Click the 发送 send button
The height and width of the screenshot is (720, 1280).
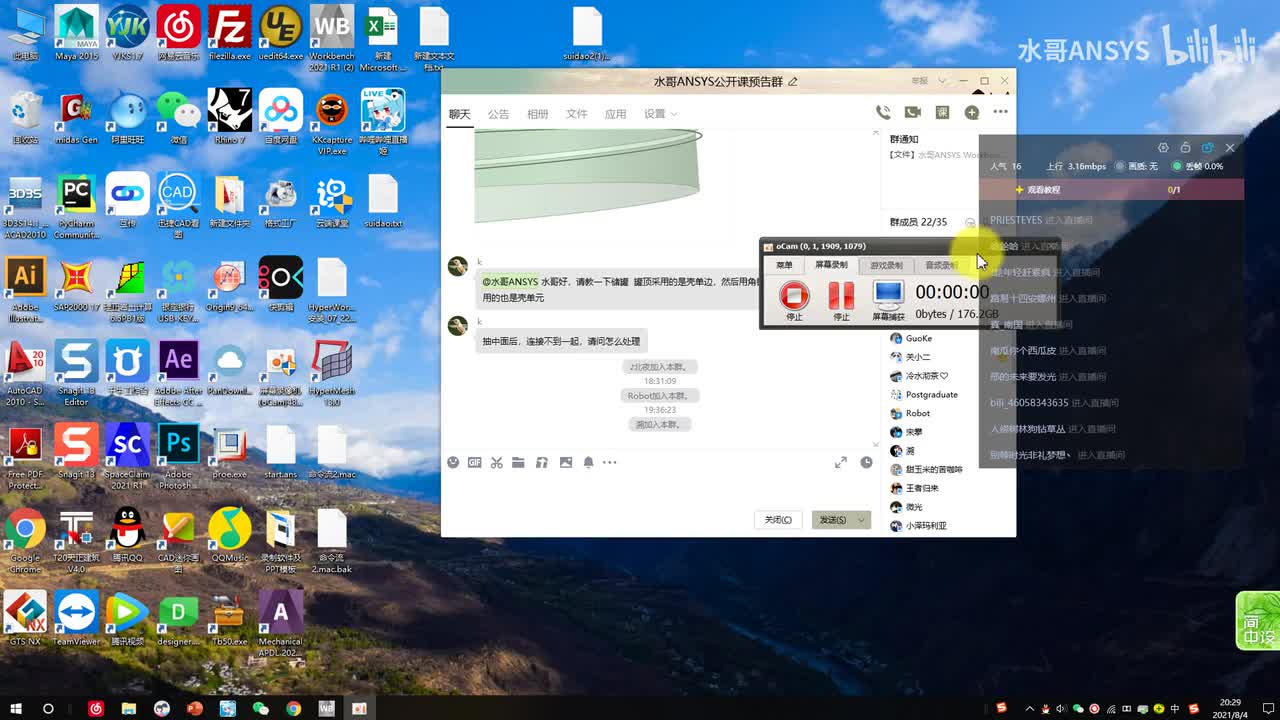pos(833,520)
